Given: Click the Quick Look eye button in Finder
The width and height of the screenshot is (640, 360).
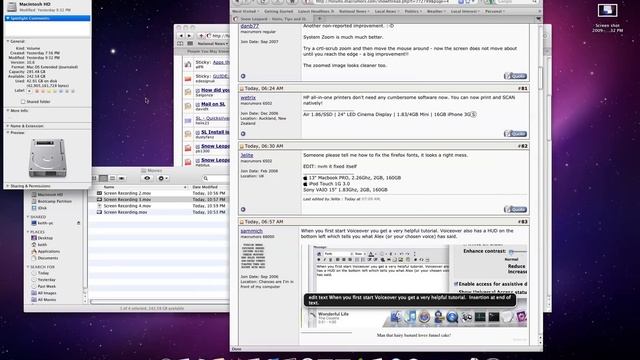Looking at the screenshot, I should (147, 178).
